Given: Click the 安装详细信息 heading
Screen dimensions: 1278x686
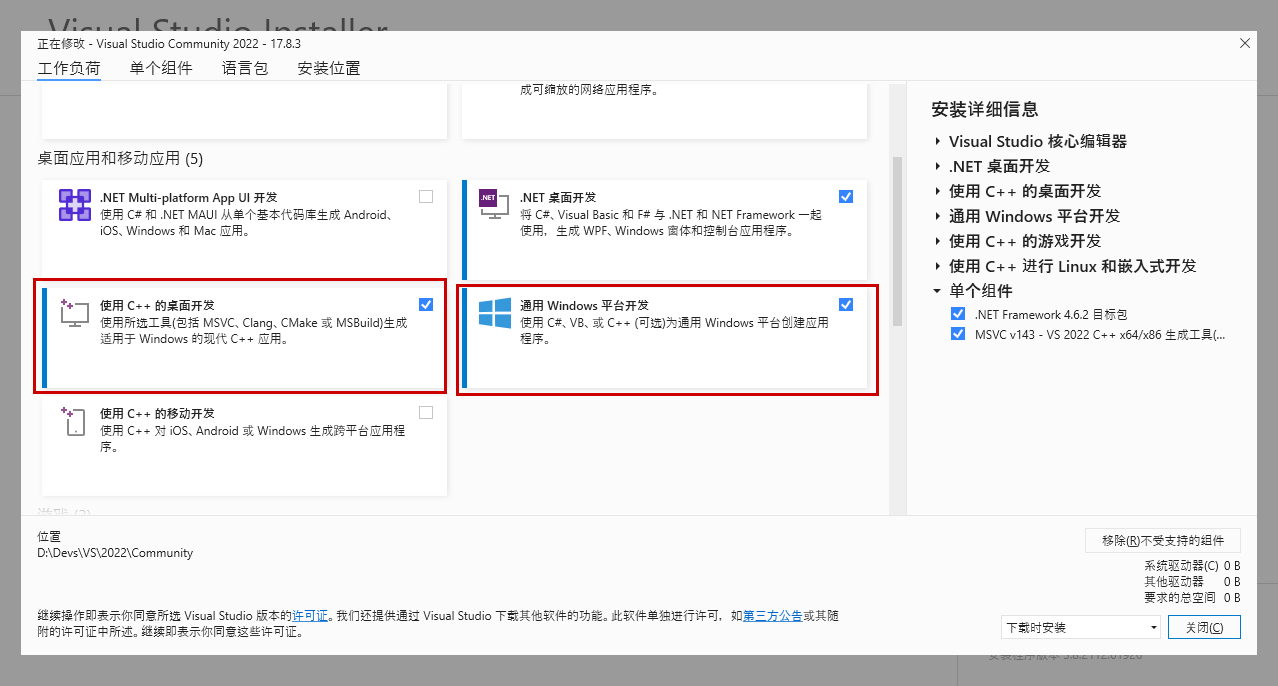Looking at the screenshot, I should pyautogui.click(x=985, y=110).
